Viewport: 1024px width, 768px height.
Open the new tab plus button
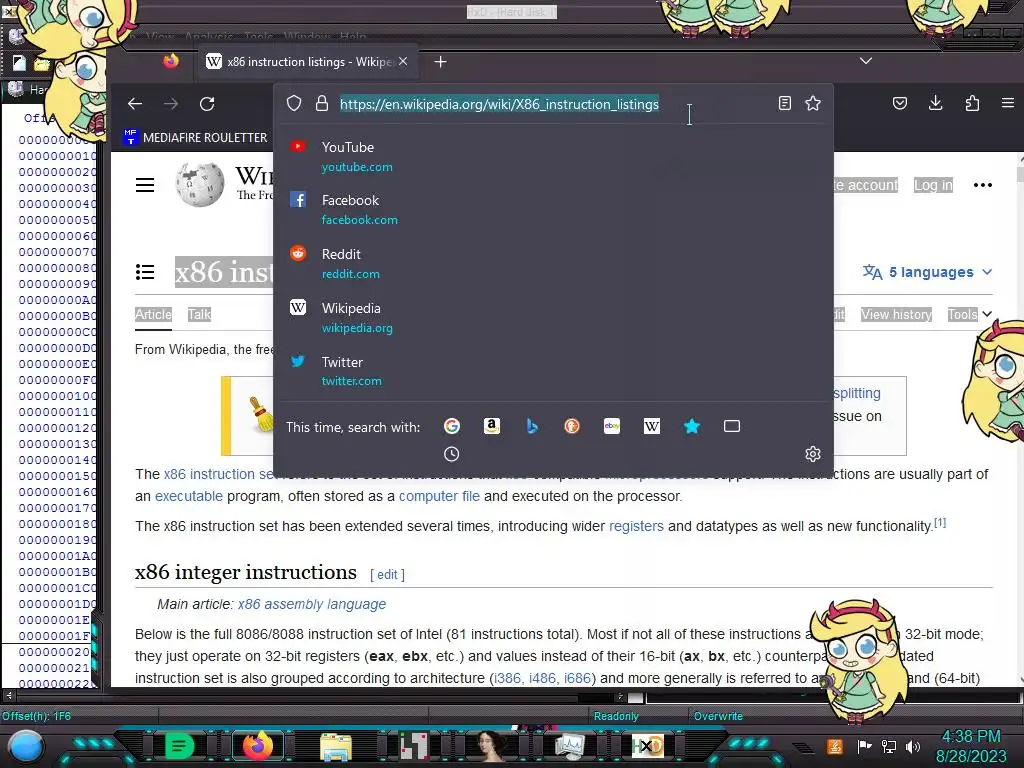(440, 61)
